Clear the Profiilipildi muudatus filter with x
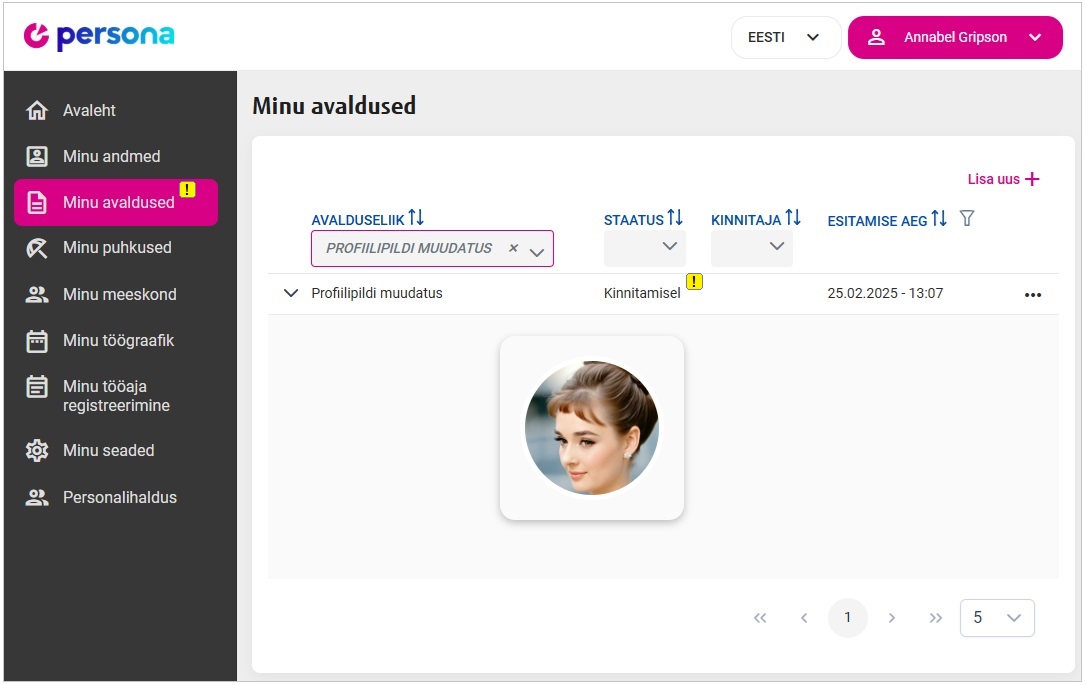1086x685 pixels. [513, 247]
